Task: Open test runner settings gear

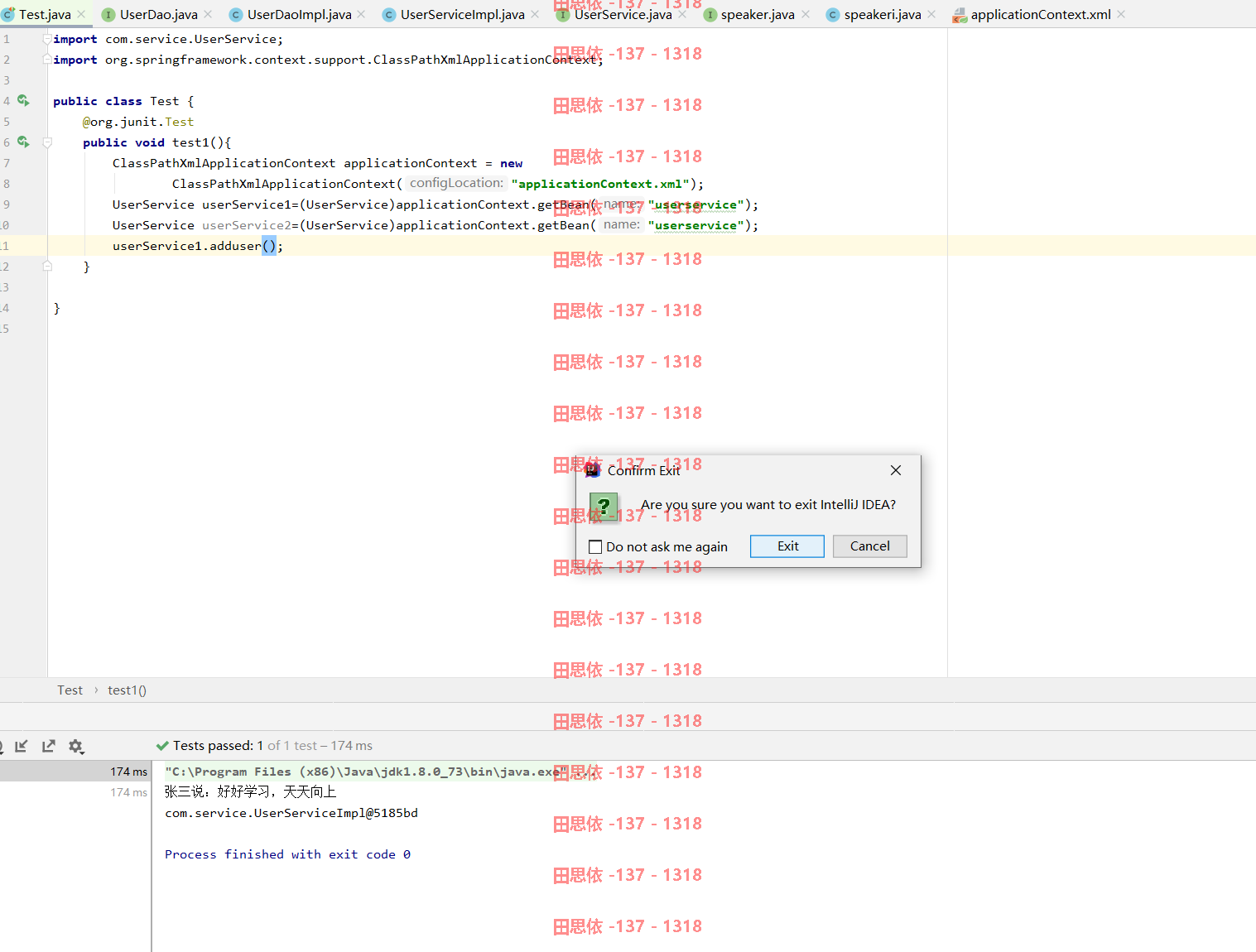Action: (x=76, y=746)
